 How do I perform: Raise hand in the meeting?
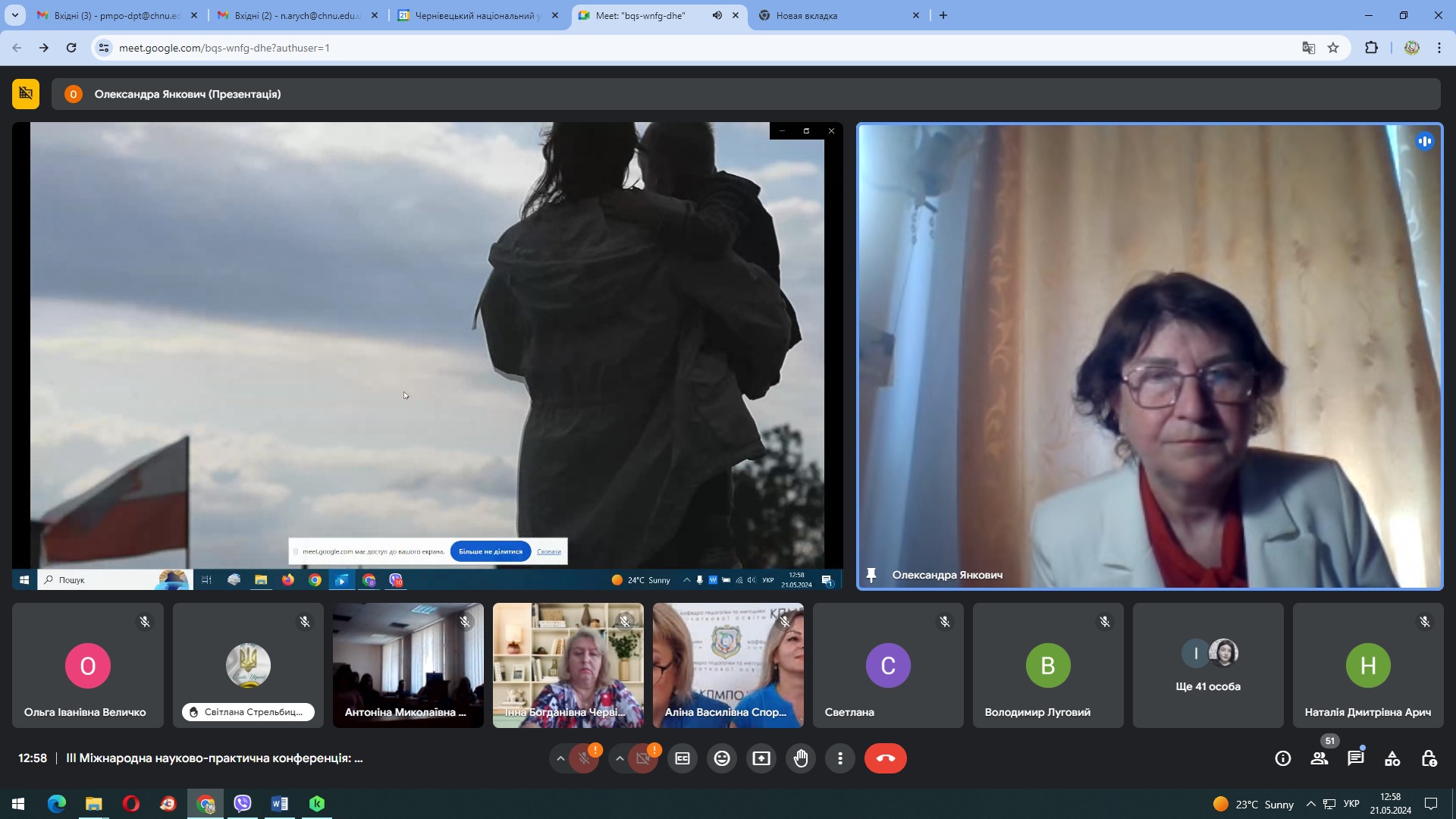[x=801, y=758]
